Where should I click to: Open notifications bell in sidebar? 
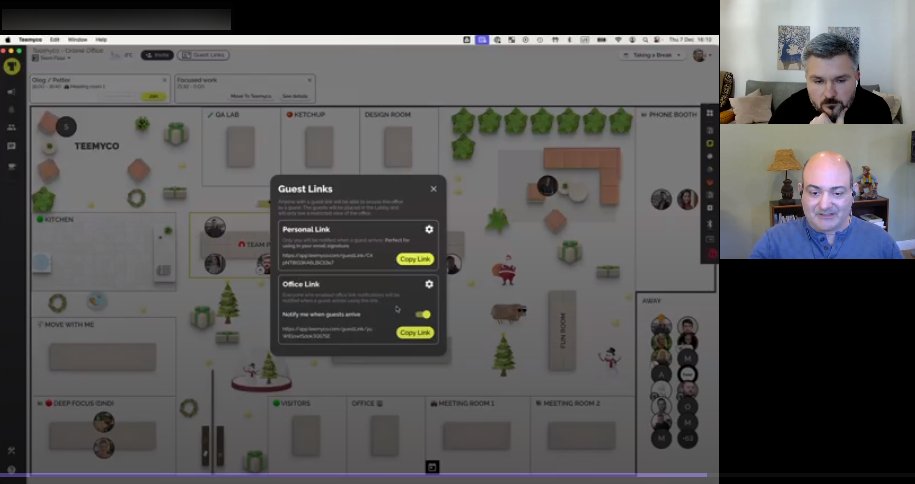pyautogui.click(x=11, y=110)
